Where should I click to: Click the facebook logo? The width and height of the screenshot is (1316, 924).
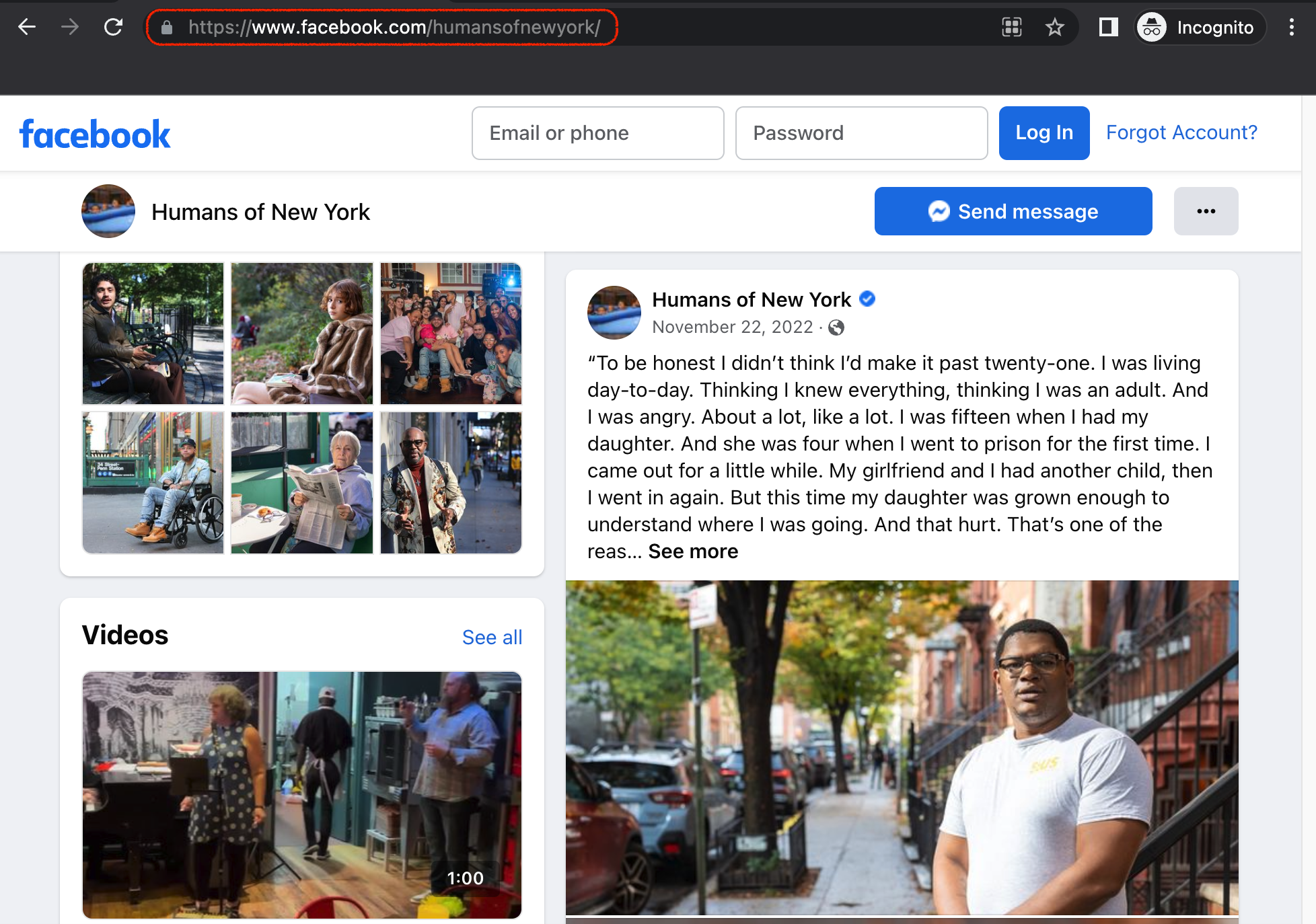(x=95, y=134)
